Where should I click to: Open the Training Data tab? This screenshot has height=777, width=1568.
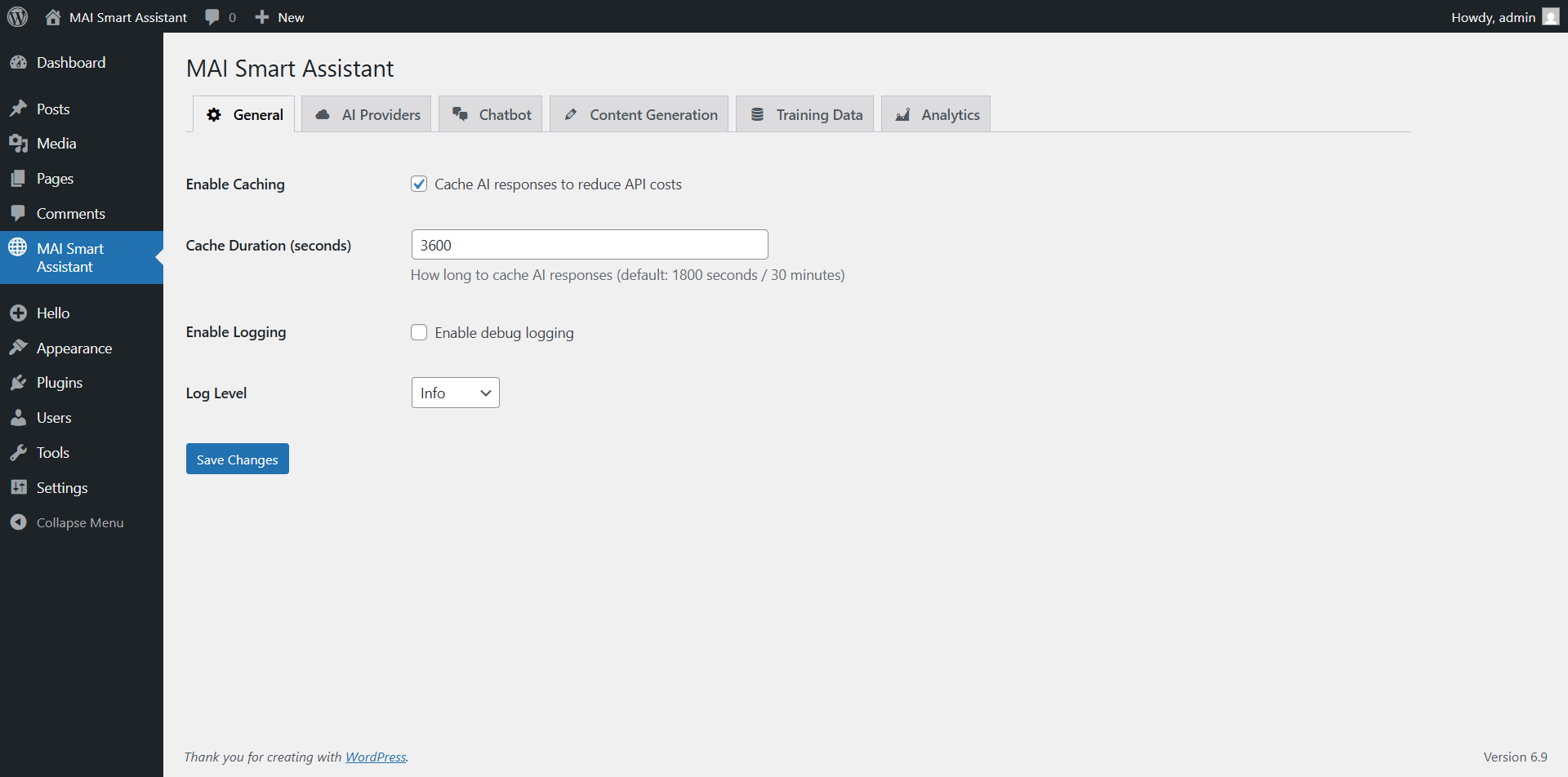tap(804, 114)
